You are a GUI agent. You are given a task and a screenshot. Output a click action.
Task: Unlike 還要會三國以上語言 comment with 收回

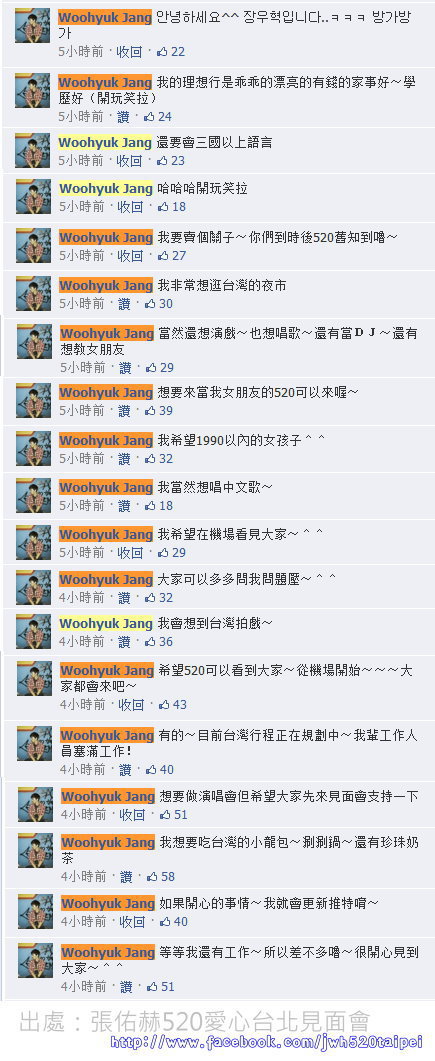click(129, 160)
